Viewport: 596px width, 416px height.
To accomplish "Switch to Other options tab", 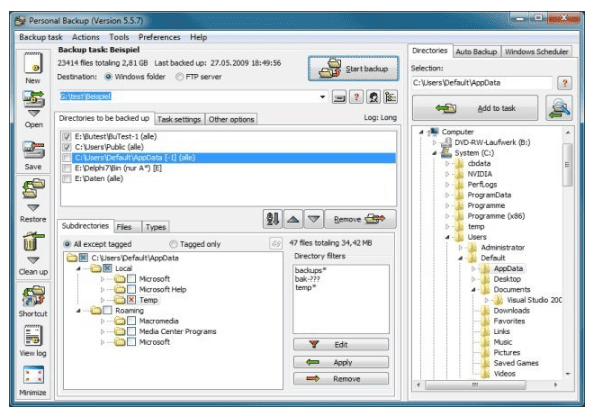I will [231, 119].
